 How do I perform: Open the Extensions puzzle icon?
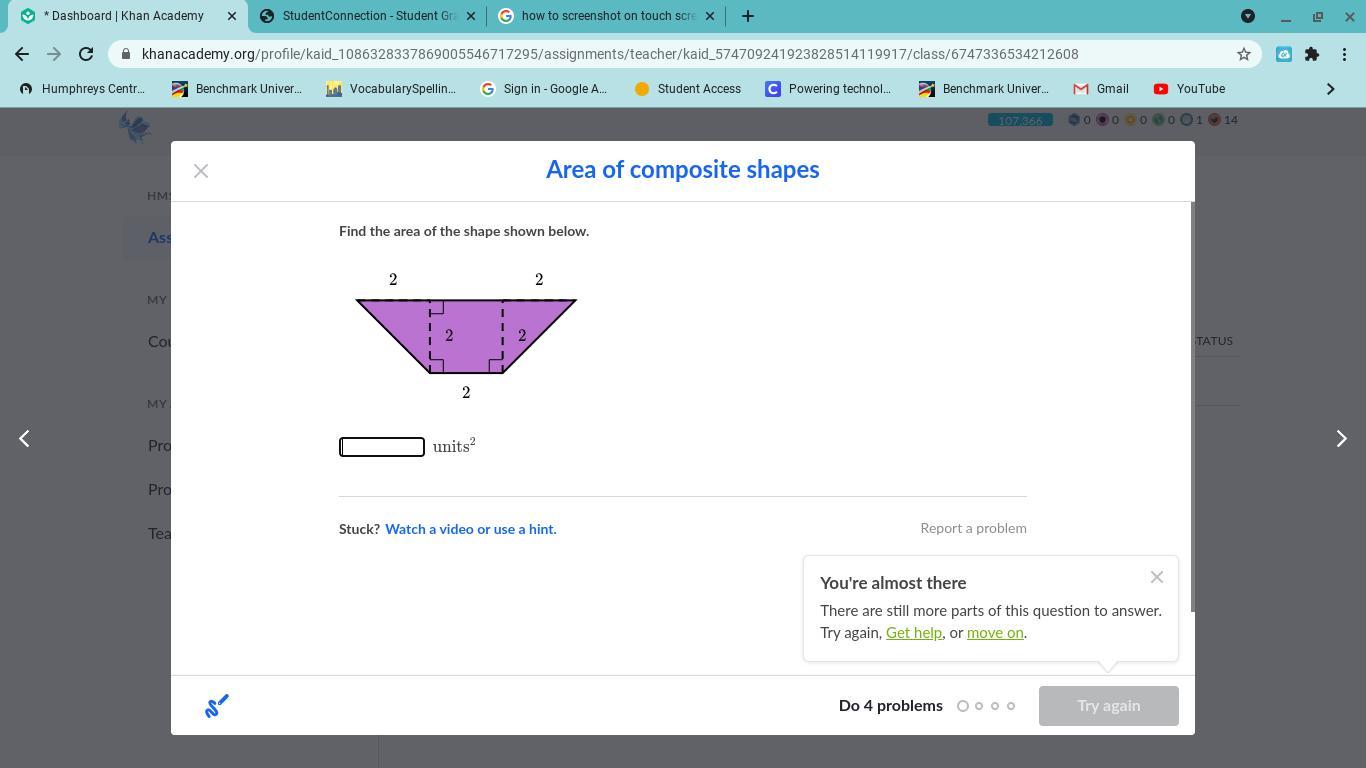pyautogui.click(x=1312, y=54)
